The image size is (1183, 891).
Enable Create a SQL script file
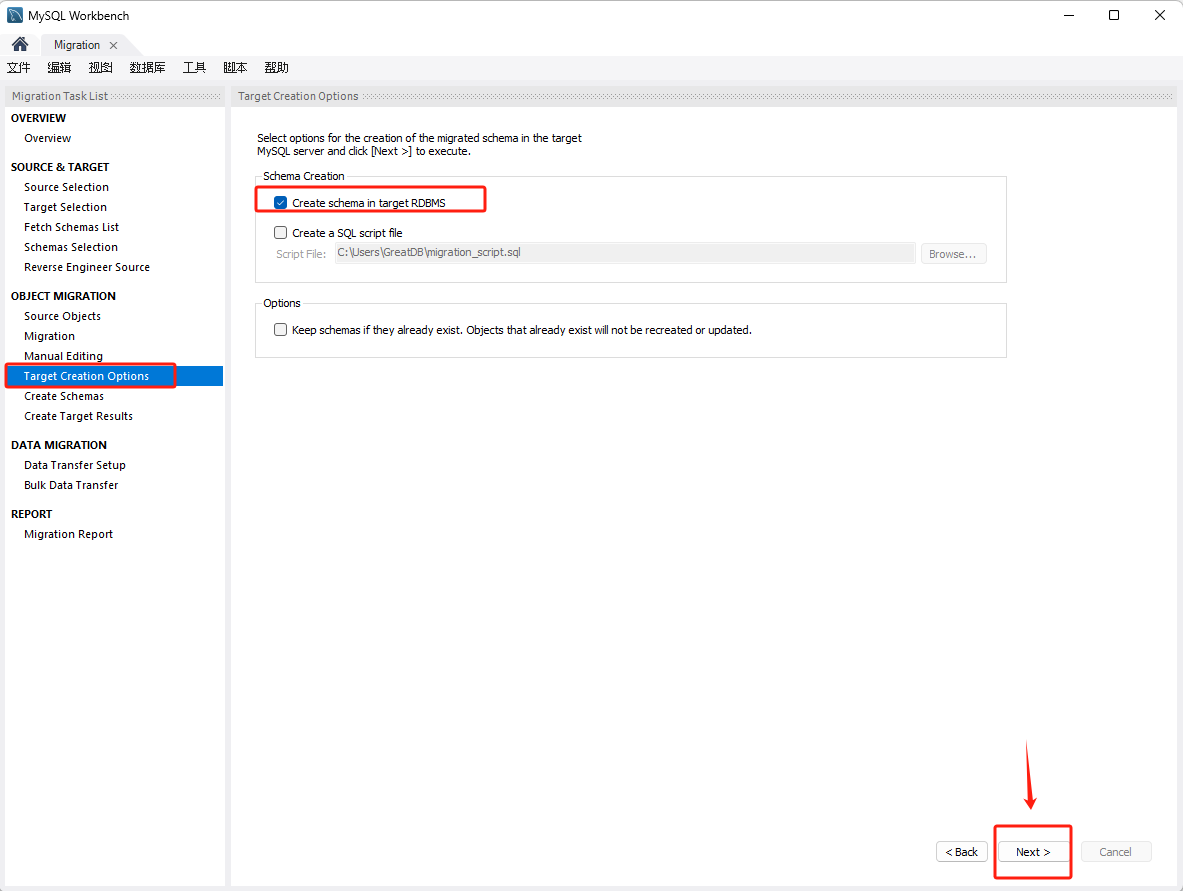point(281,233)
